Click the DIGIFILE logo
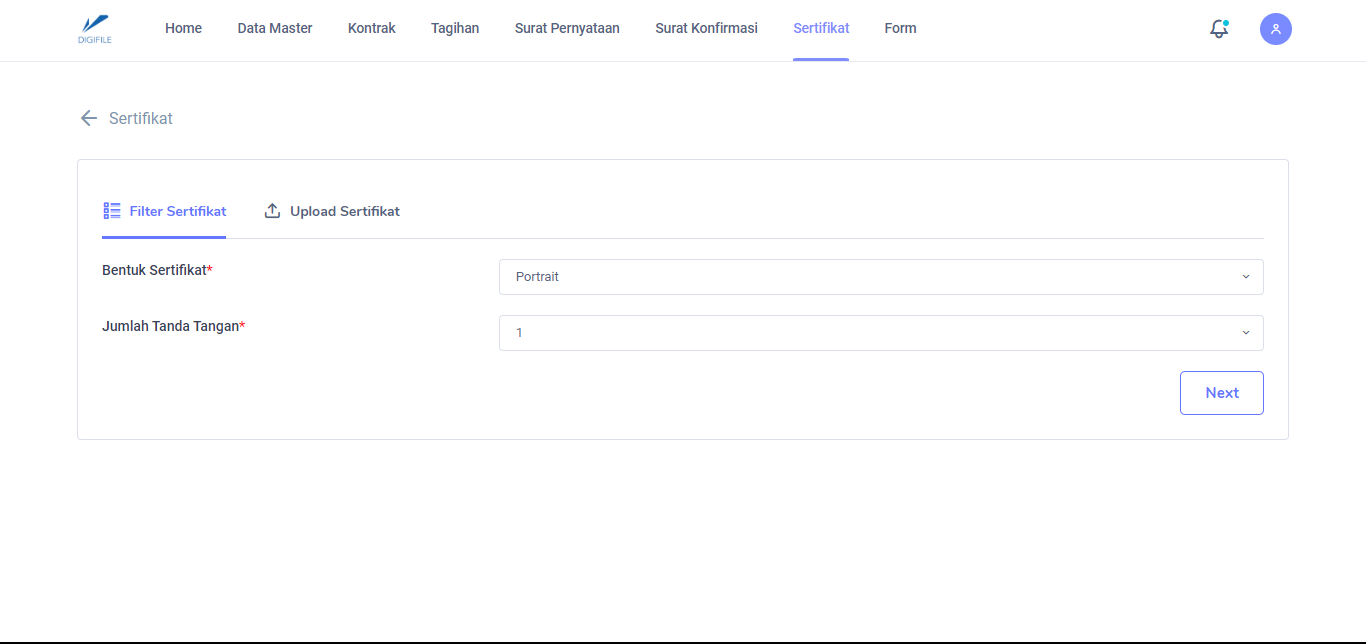The width and height of the screenshot is (1366, 644). (x=95, y=29)
